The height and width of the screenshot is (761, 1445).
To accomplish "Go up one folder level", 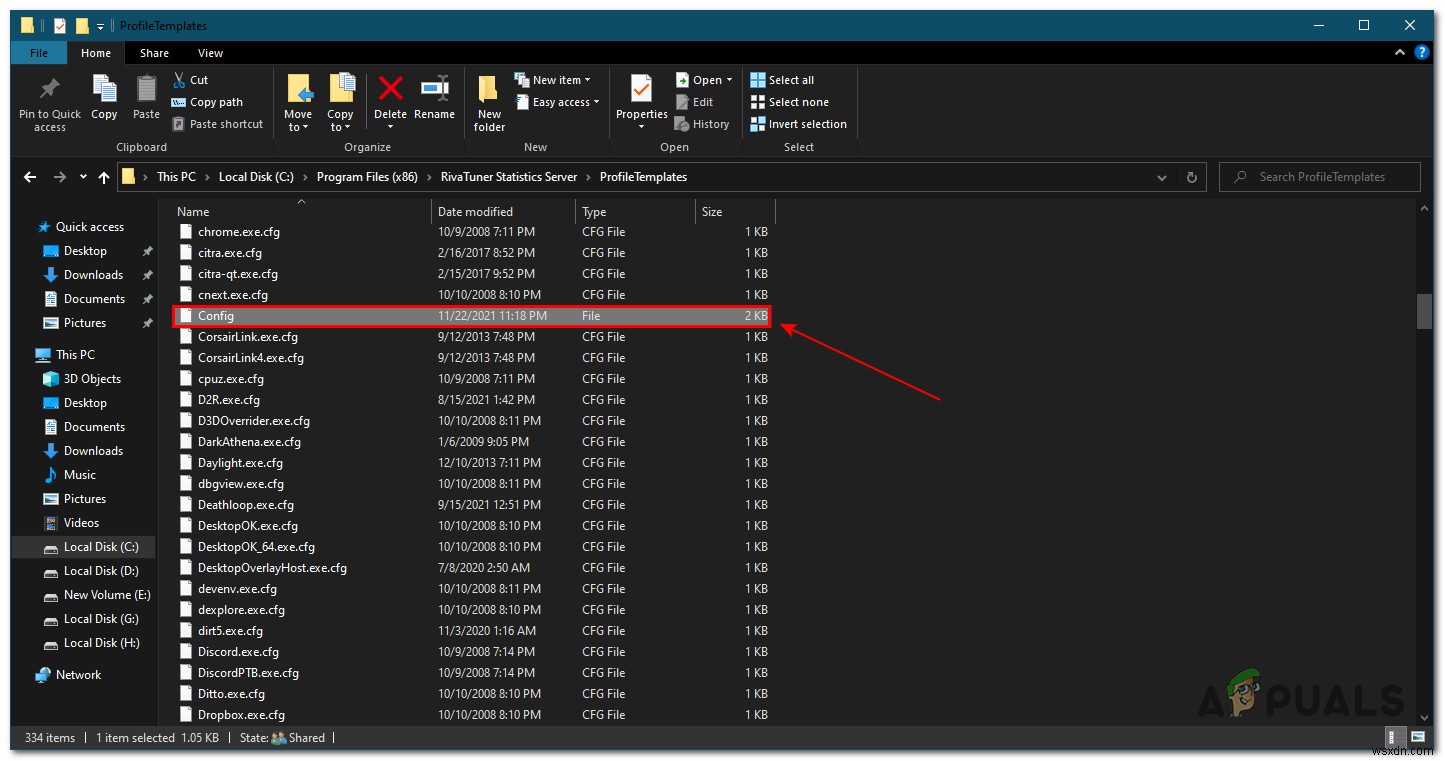I will pyautogui.click(x=104, y=177).
